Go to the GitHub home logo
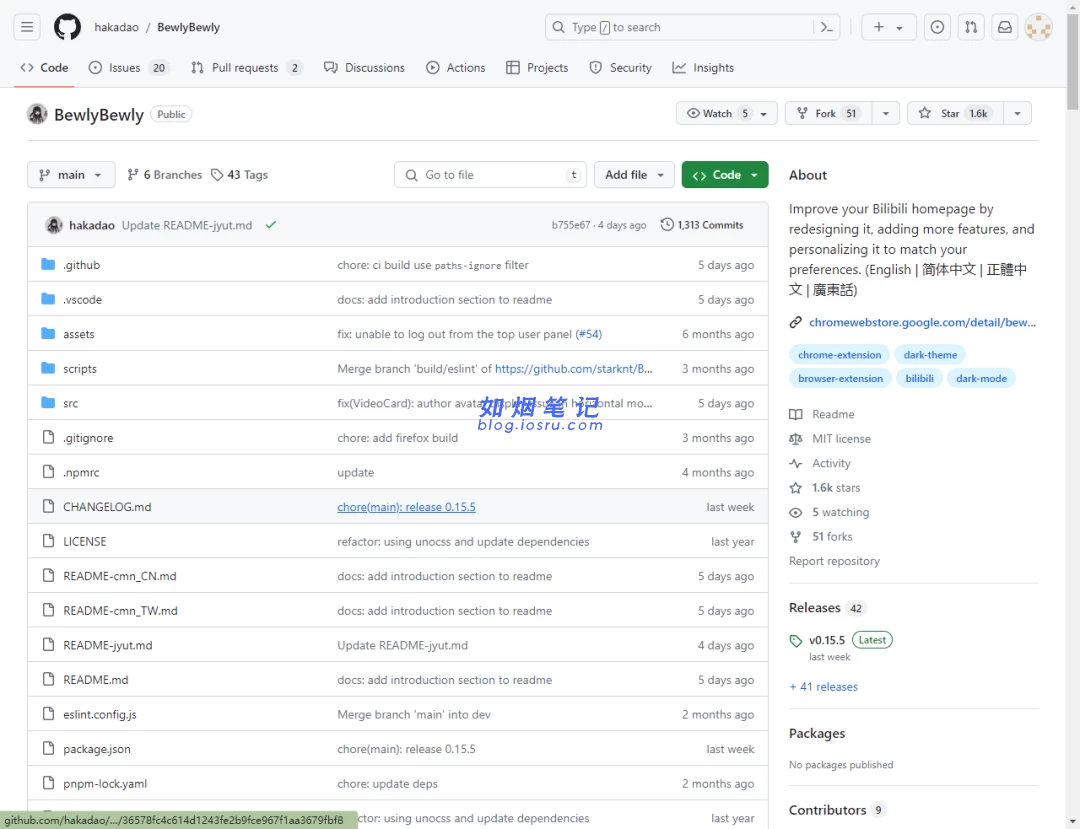Viewport: 1080px width, 829px height. coord(68,27)
